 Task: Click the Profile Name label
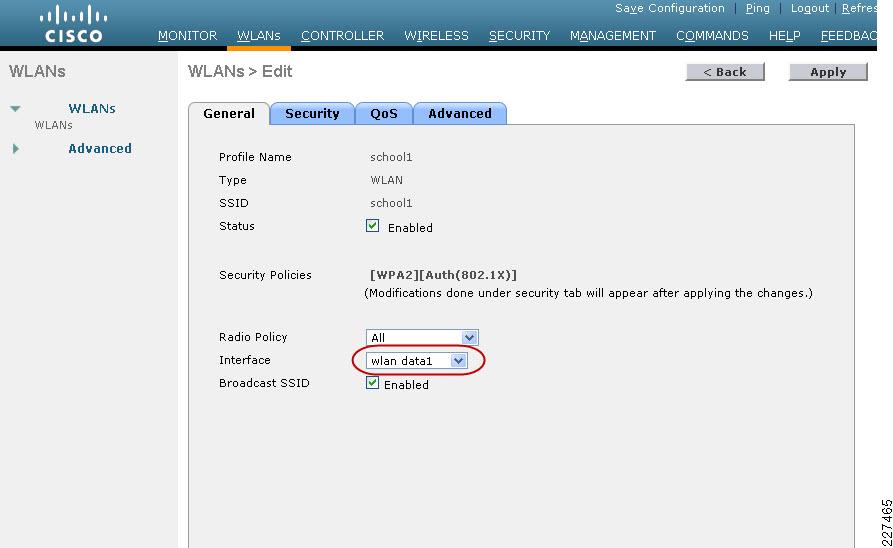(x=255, y=157)
